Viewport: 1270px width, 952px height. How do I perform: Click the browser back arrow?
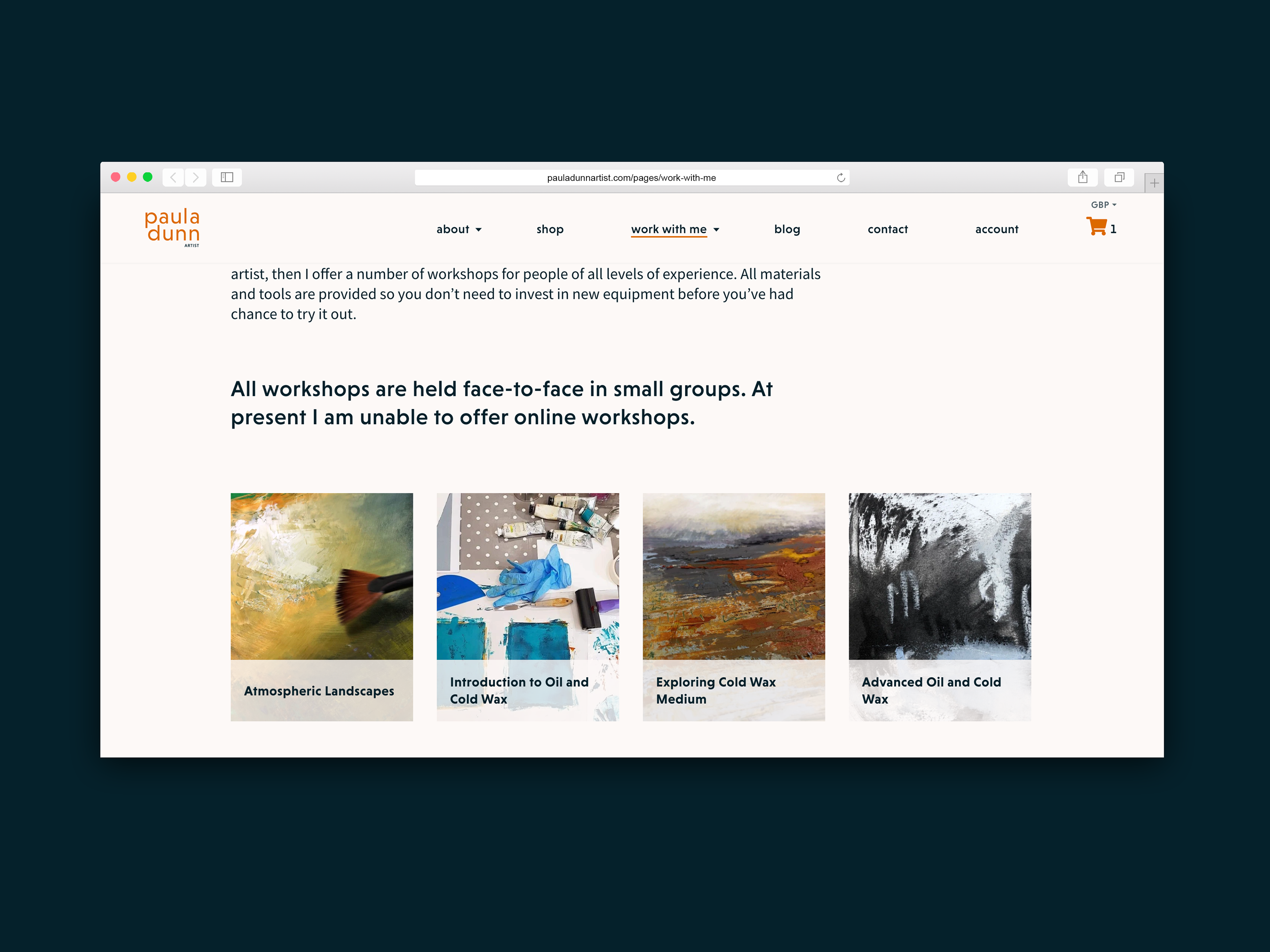pos(173,177)
